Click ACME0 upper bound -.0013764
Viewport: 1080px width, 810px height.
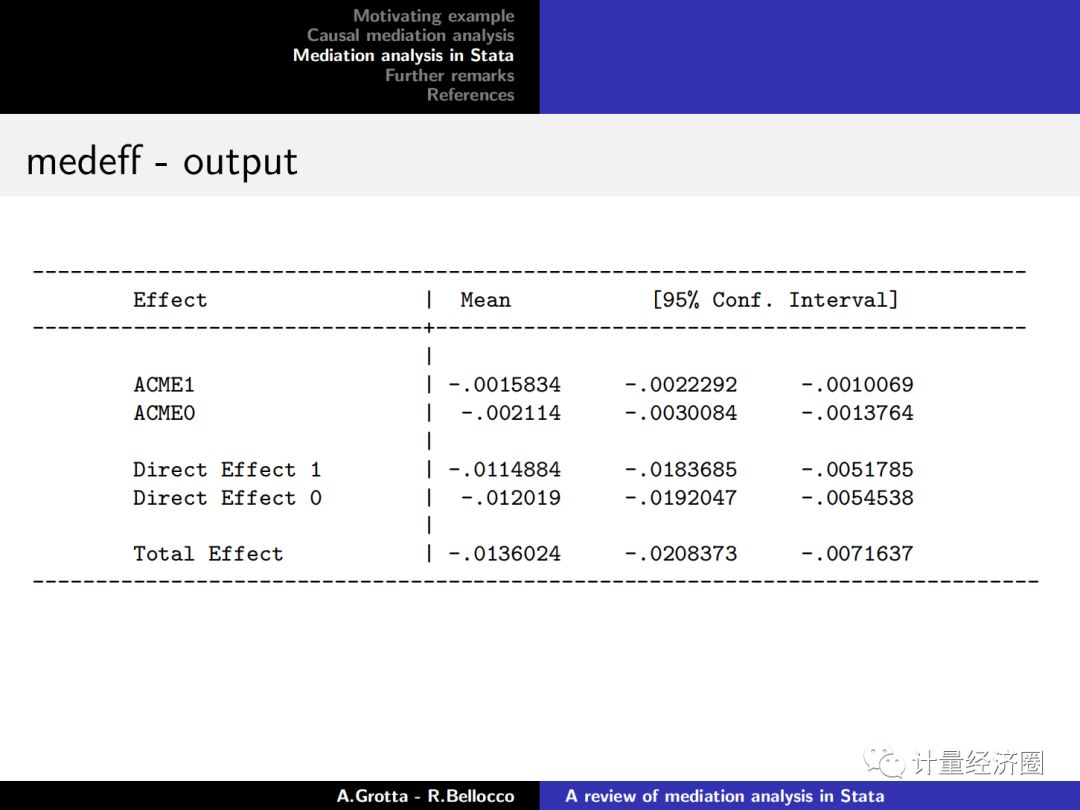pyautogui.click(x=858, y=413)
